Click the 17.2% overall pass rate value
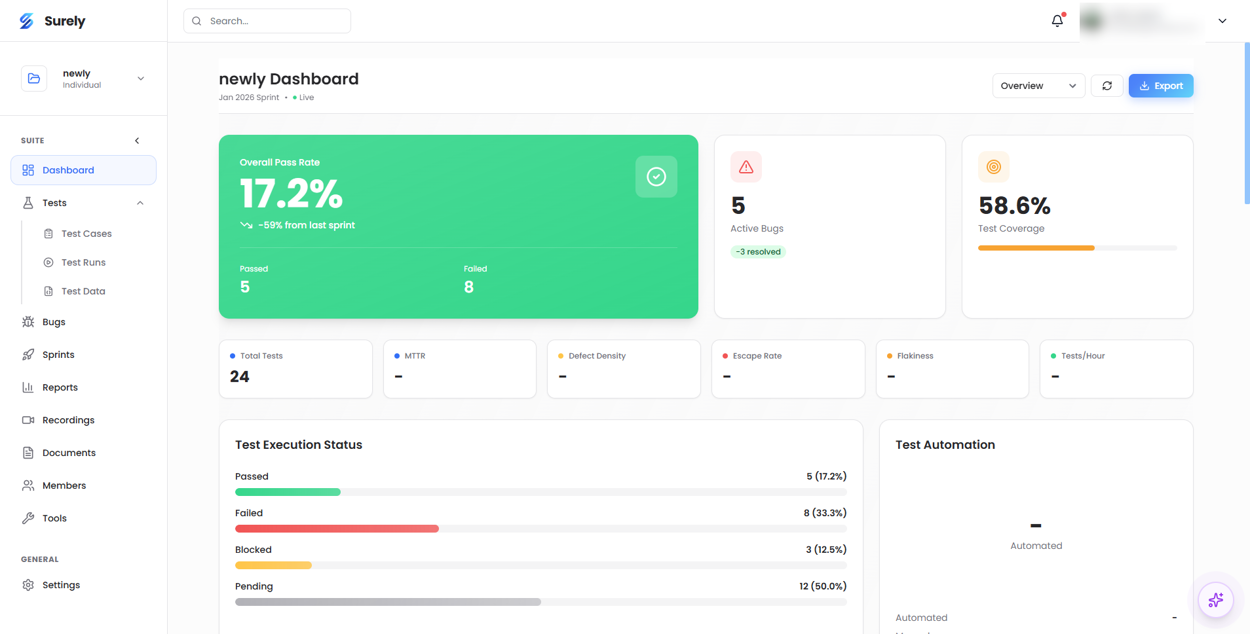Viewport: 1250px width, 634px height. (291, 194)
